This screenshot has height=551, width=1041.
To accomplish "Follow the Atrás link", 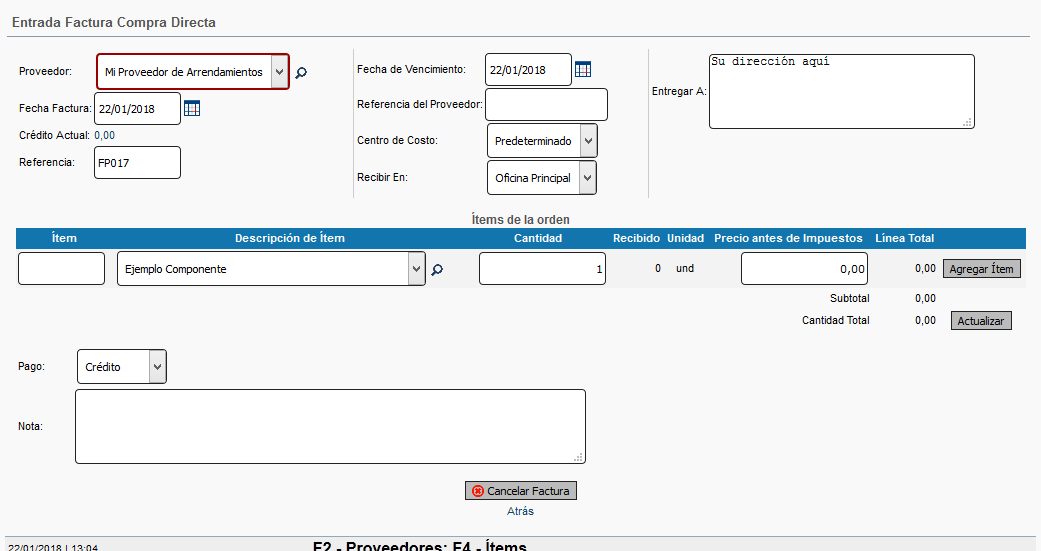I will click(520, 511).
